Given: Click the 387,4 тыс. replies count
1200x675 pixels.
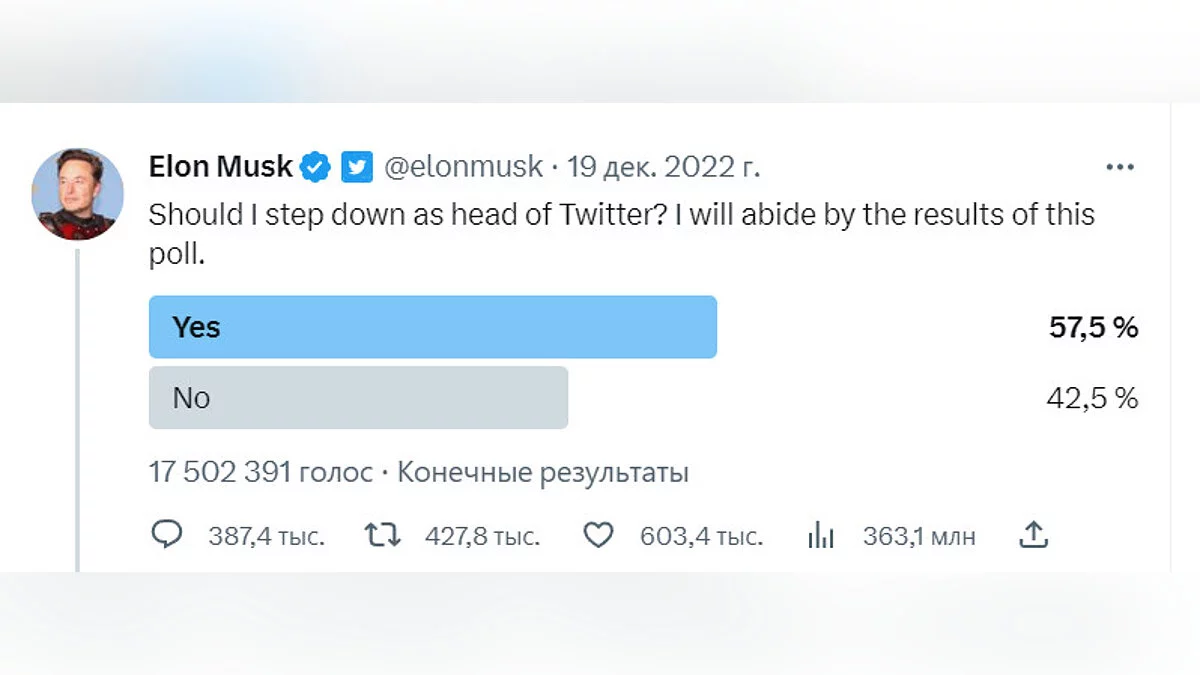Looking at the screenshot, I should [x=266, y=536].
